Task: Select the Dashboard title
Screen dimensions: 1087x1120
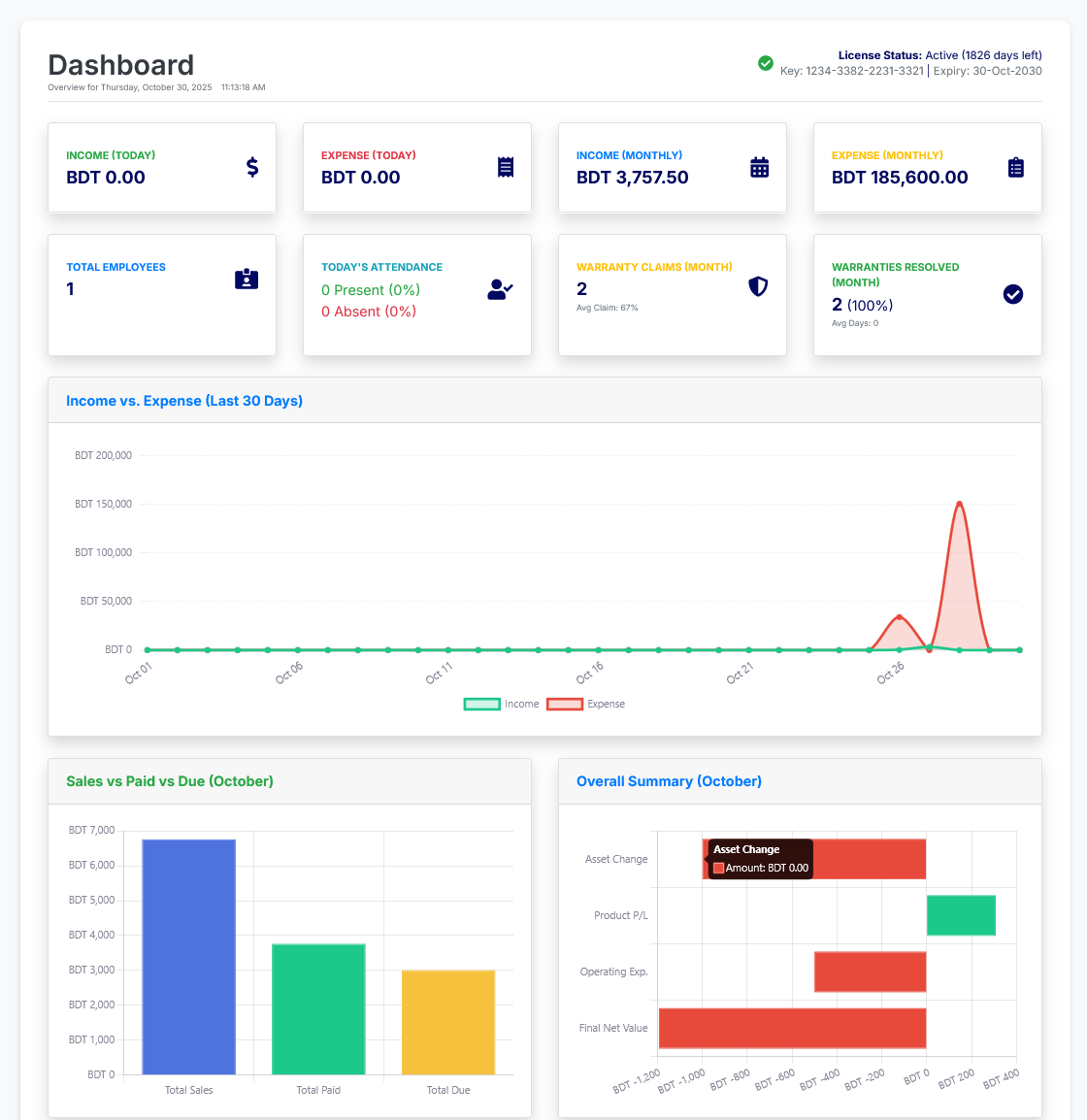Action: tap(120, 64)
